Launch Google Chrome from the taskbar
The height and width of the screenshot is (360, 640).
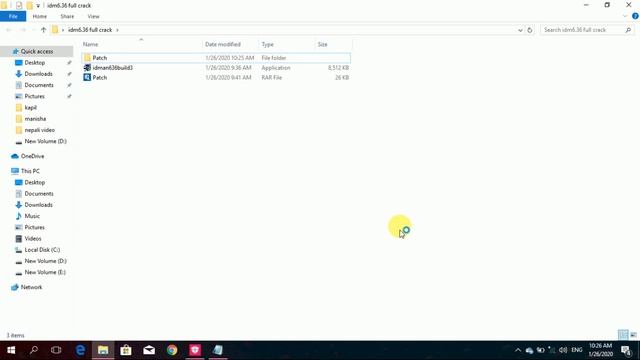(x=172, y=350)
